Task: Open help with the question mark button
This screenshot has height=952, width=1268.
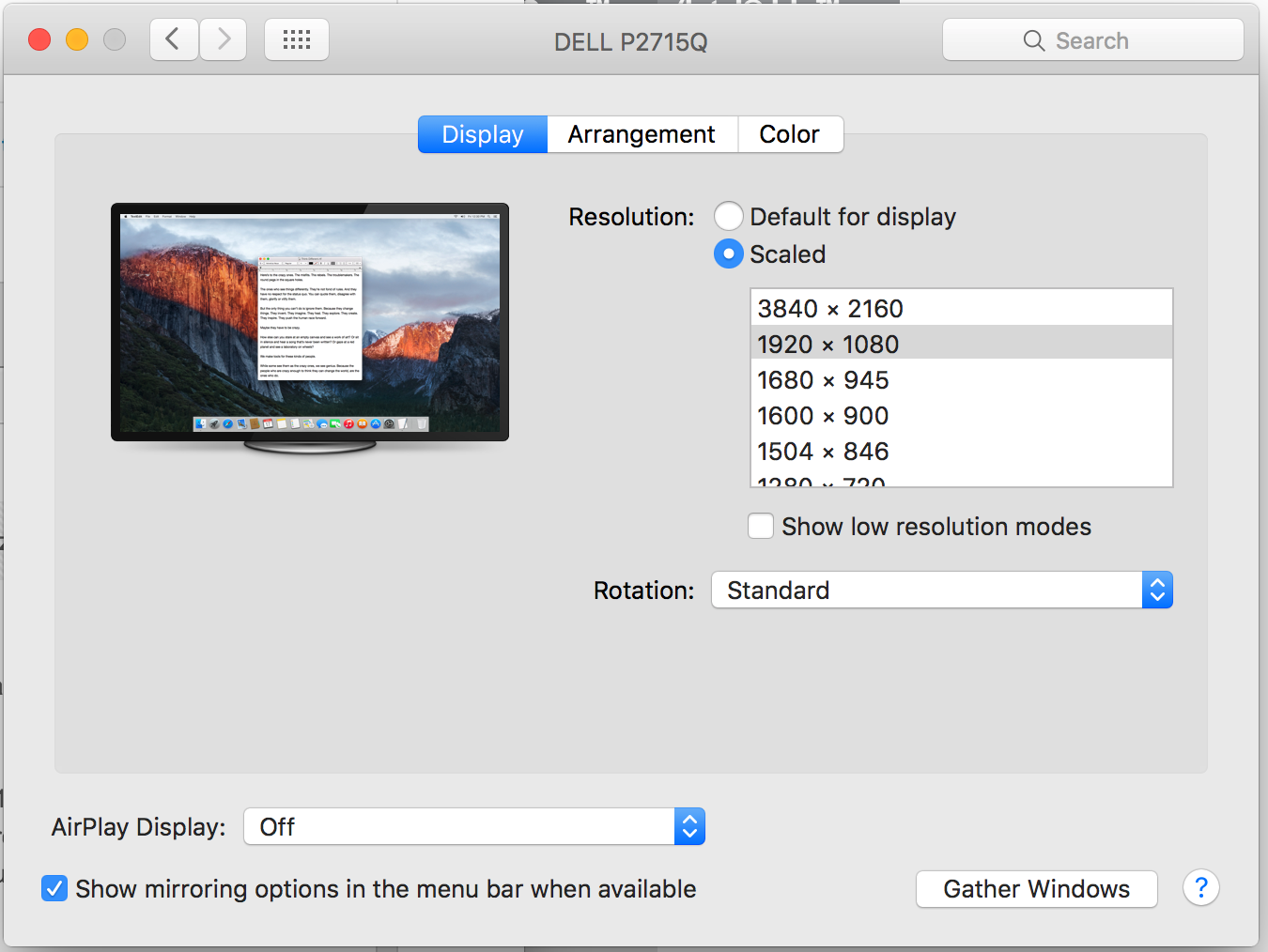Action: pyautogui.click(x=1201, y=888)
